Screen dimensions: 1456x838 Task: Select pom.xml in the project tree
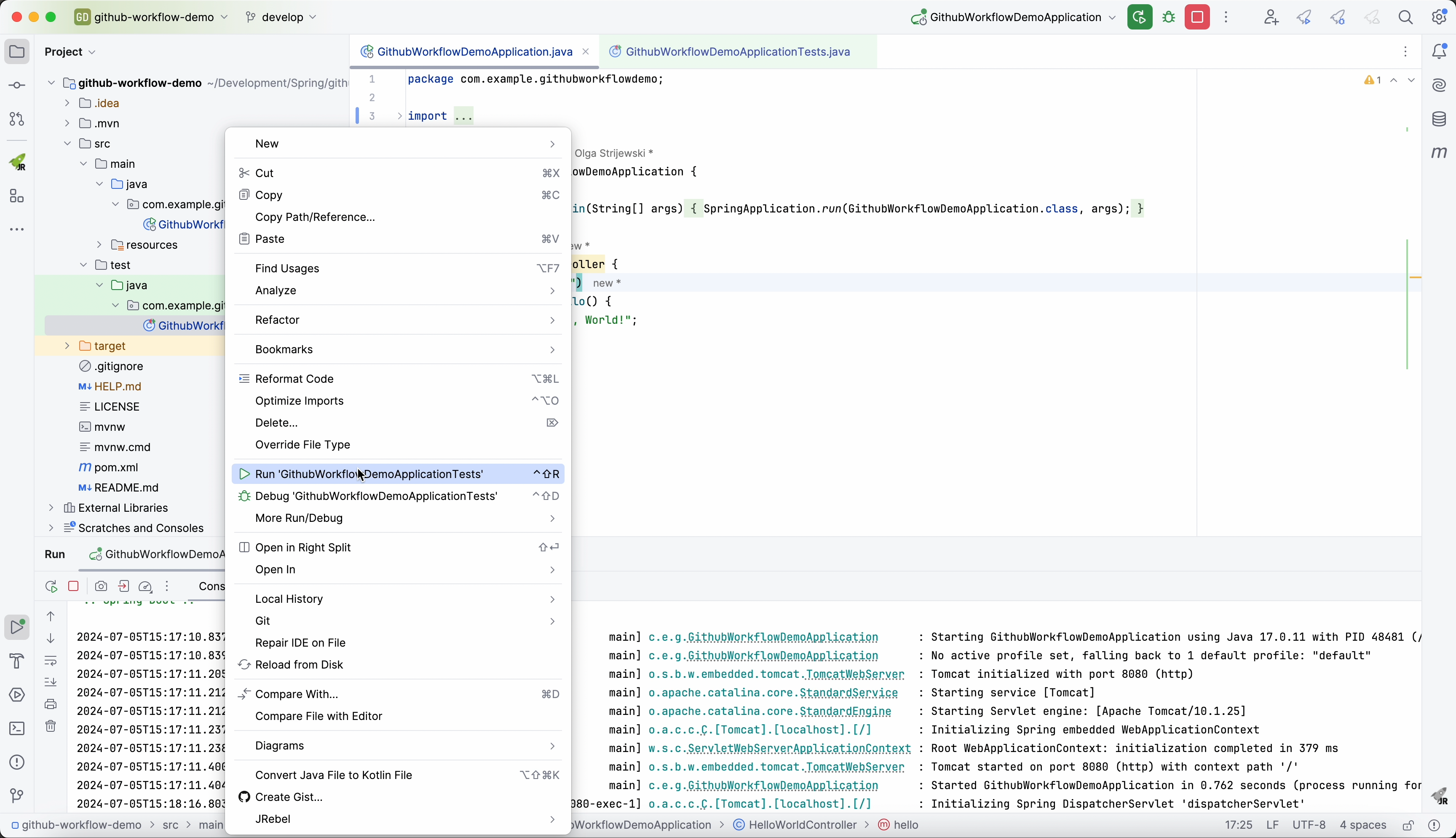116,467
